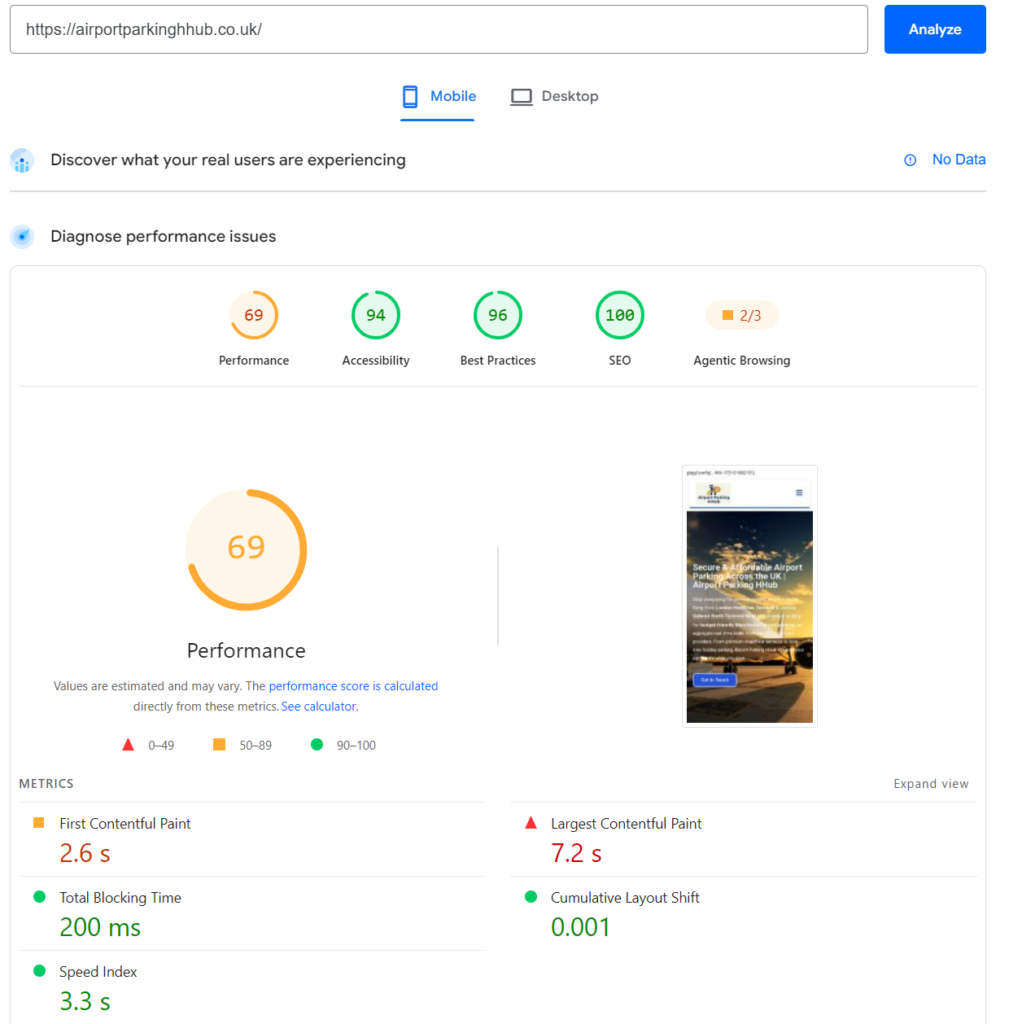Viewport: 1022px width, 1024px height.
Task: Expand the metrics view
Action: coord(931,783)
